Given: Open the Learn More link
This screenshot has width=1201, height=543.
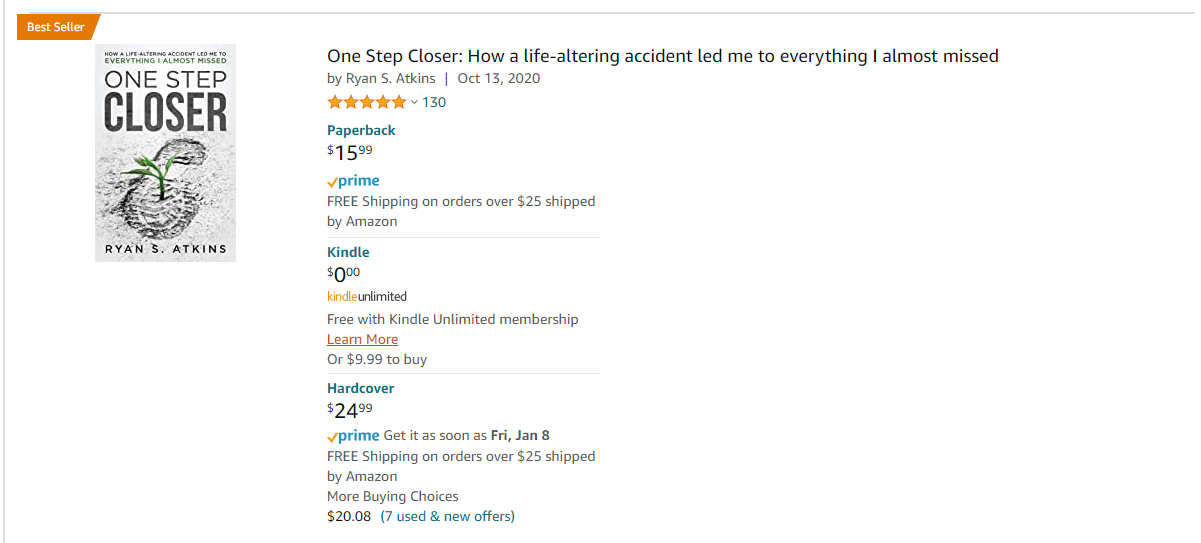Looking at the screenshot, I should click(362, 339).
